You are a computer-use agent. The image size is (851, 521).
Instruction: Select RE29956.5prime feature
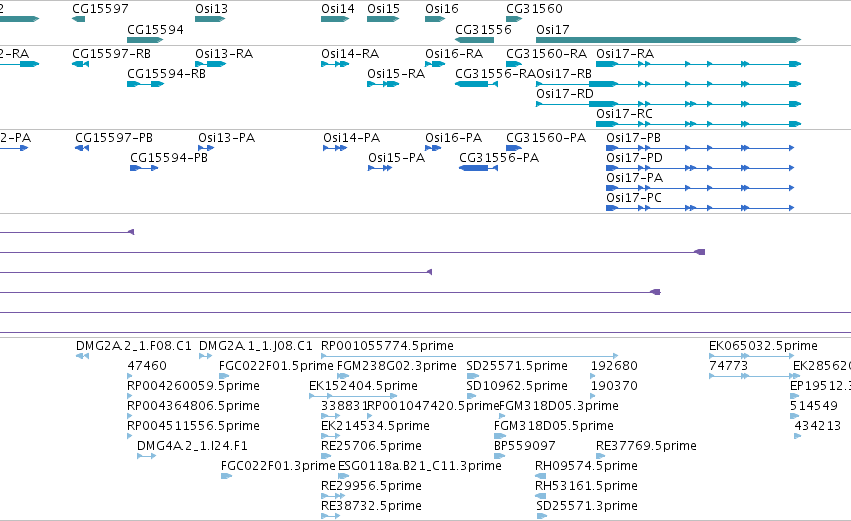pyautogui.click(x=371, y=486)
